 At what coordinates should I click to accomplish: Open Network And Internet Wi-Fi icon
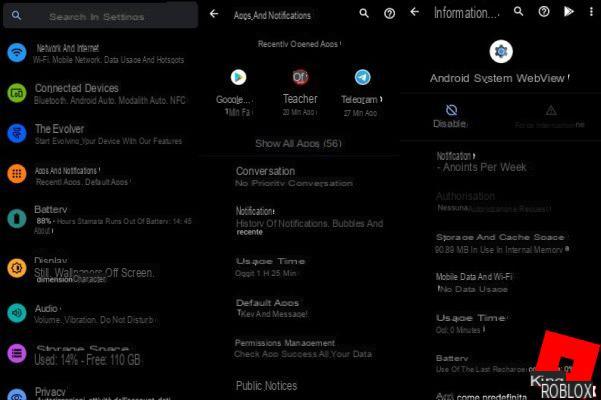(x=17, y=52)
